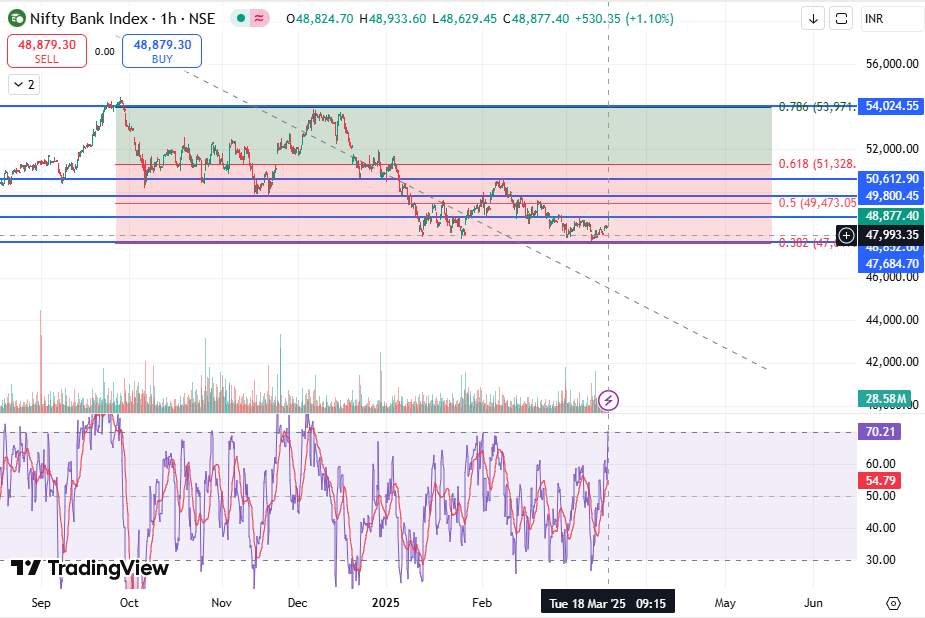Click the low value L48,629.45

464,19
